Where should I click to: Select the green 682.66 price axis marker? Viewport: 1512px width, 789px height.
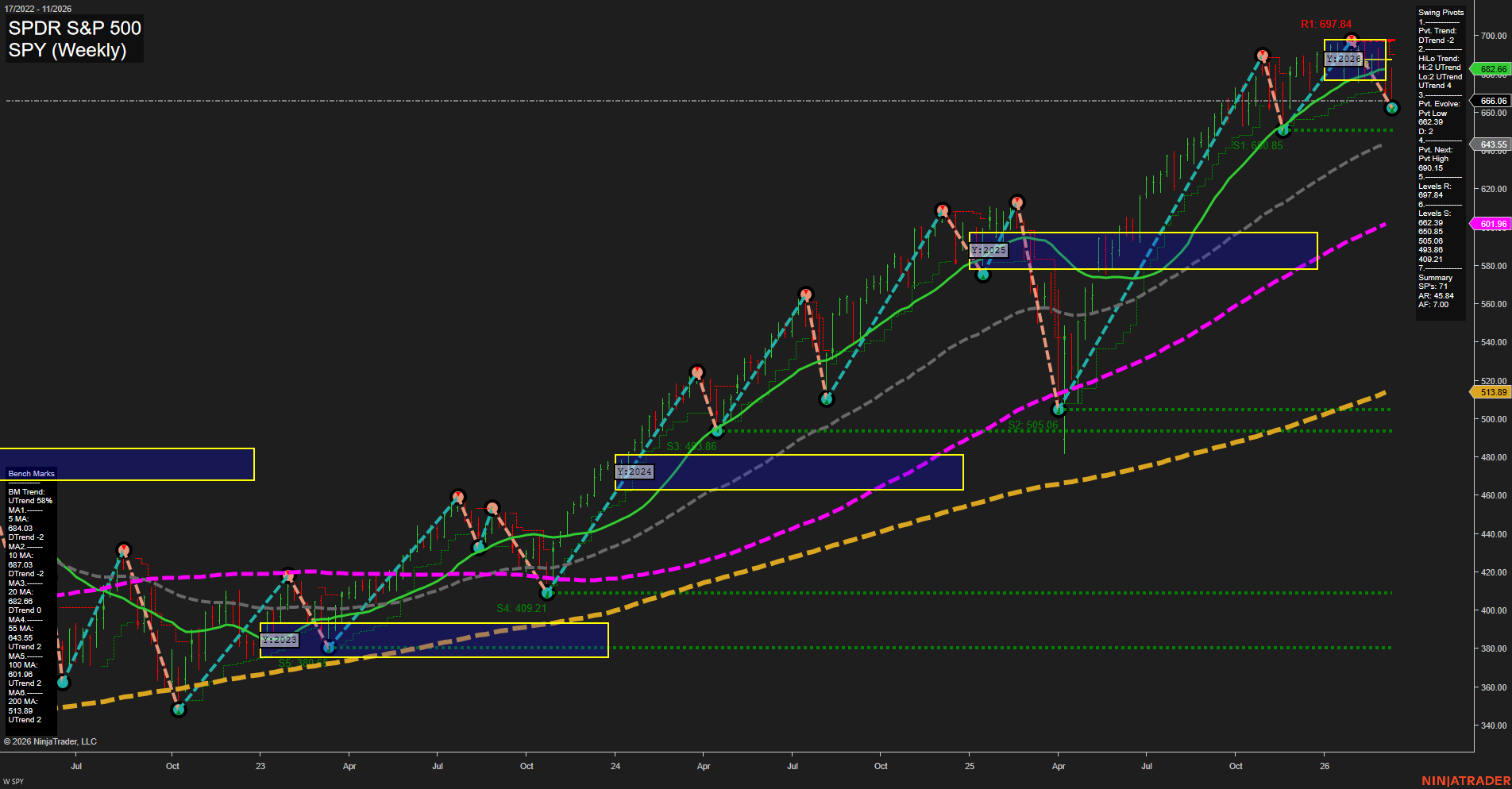(x=1493, y=70)
